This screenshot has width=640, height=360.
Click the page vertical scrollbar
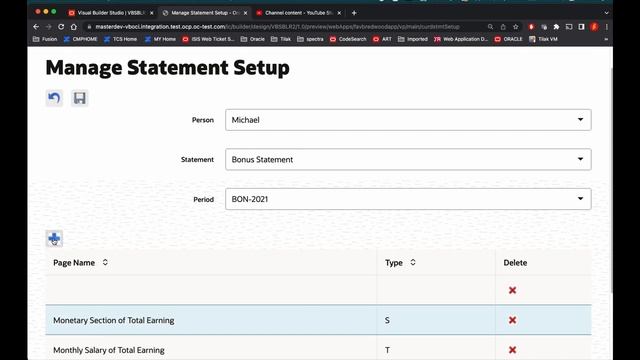click(x=611, y=180)
